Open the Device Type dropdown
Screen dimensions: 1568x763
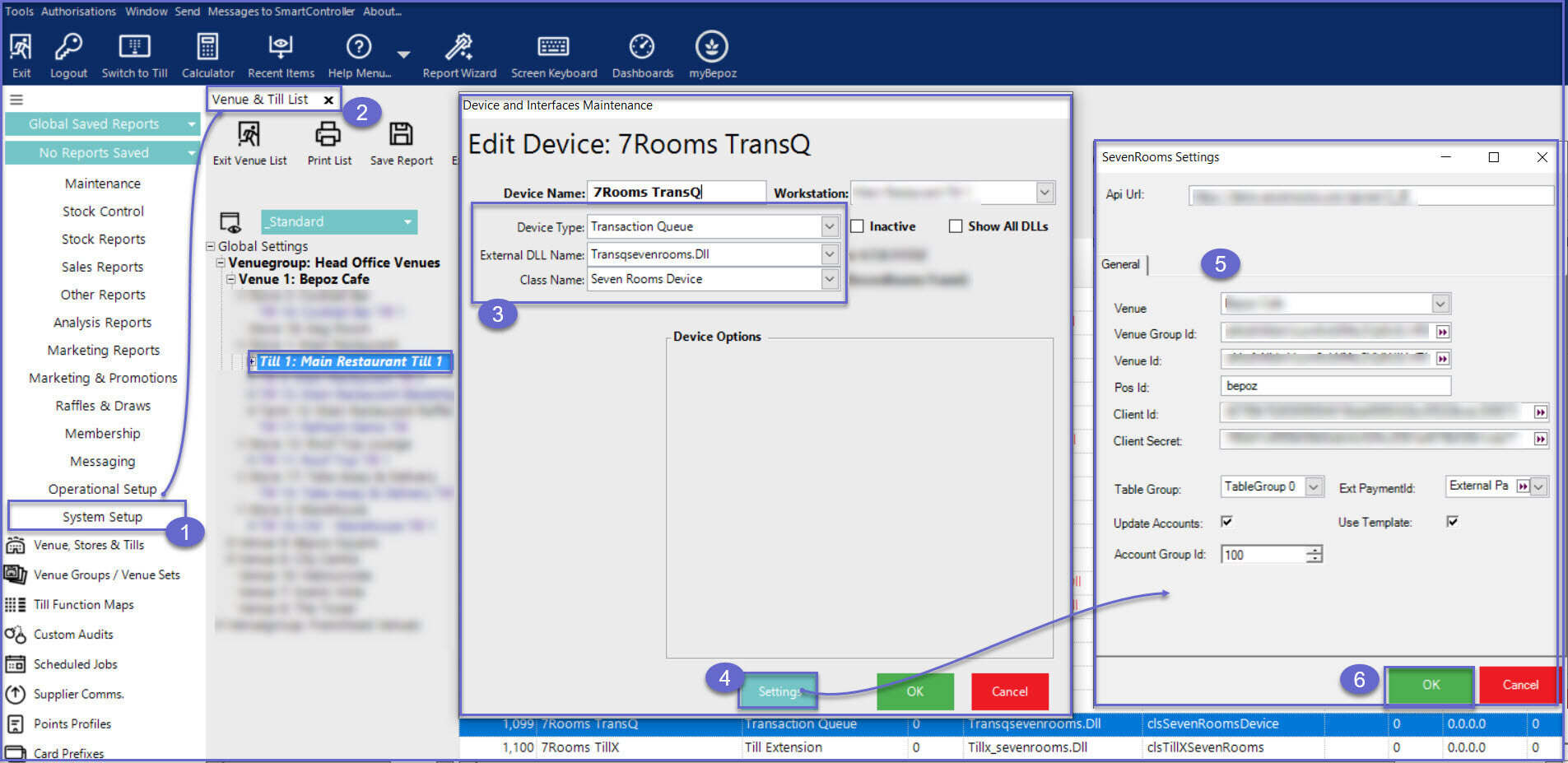tap(829, 226)
